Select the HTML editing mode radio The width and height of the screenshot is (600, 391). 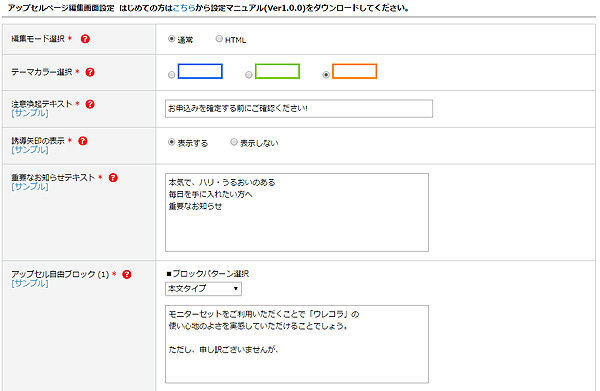[x=219, y=39]
